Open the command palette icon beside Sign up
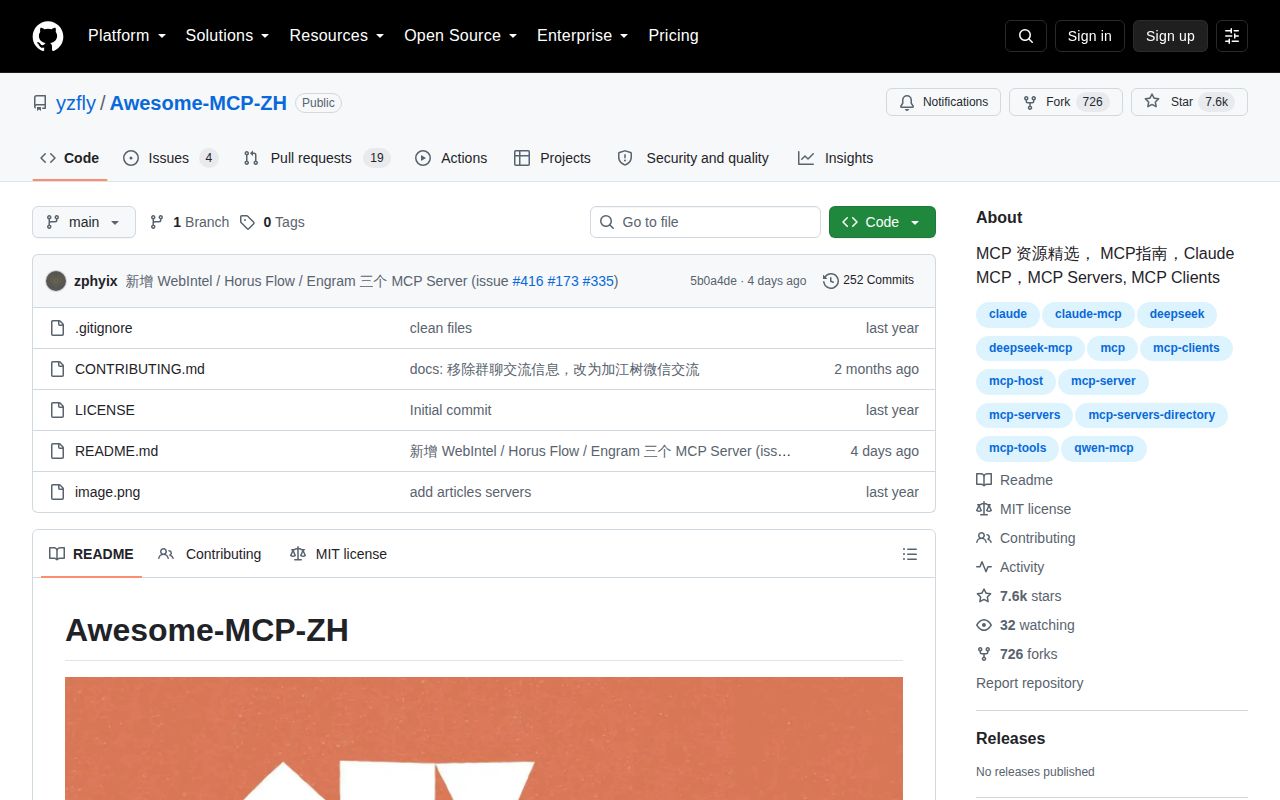This screenshot has height=800, width=1280. pyautogui.click(x=1232, y=36)
